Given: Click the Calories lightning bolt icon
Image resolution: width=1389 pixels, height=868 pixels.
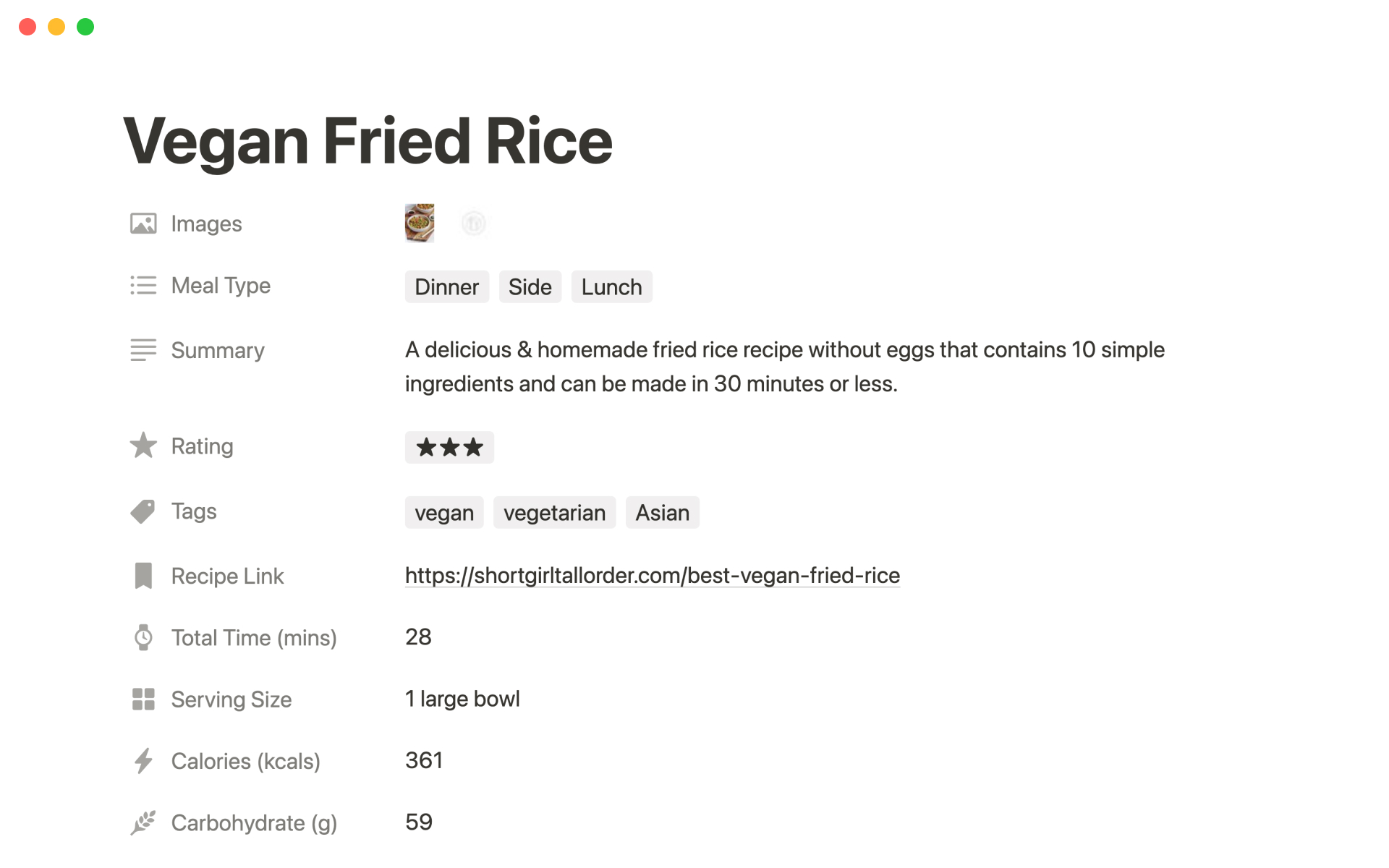Looking at the screenshot, I should point(143,761).
